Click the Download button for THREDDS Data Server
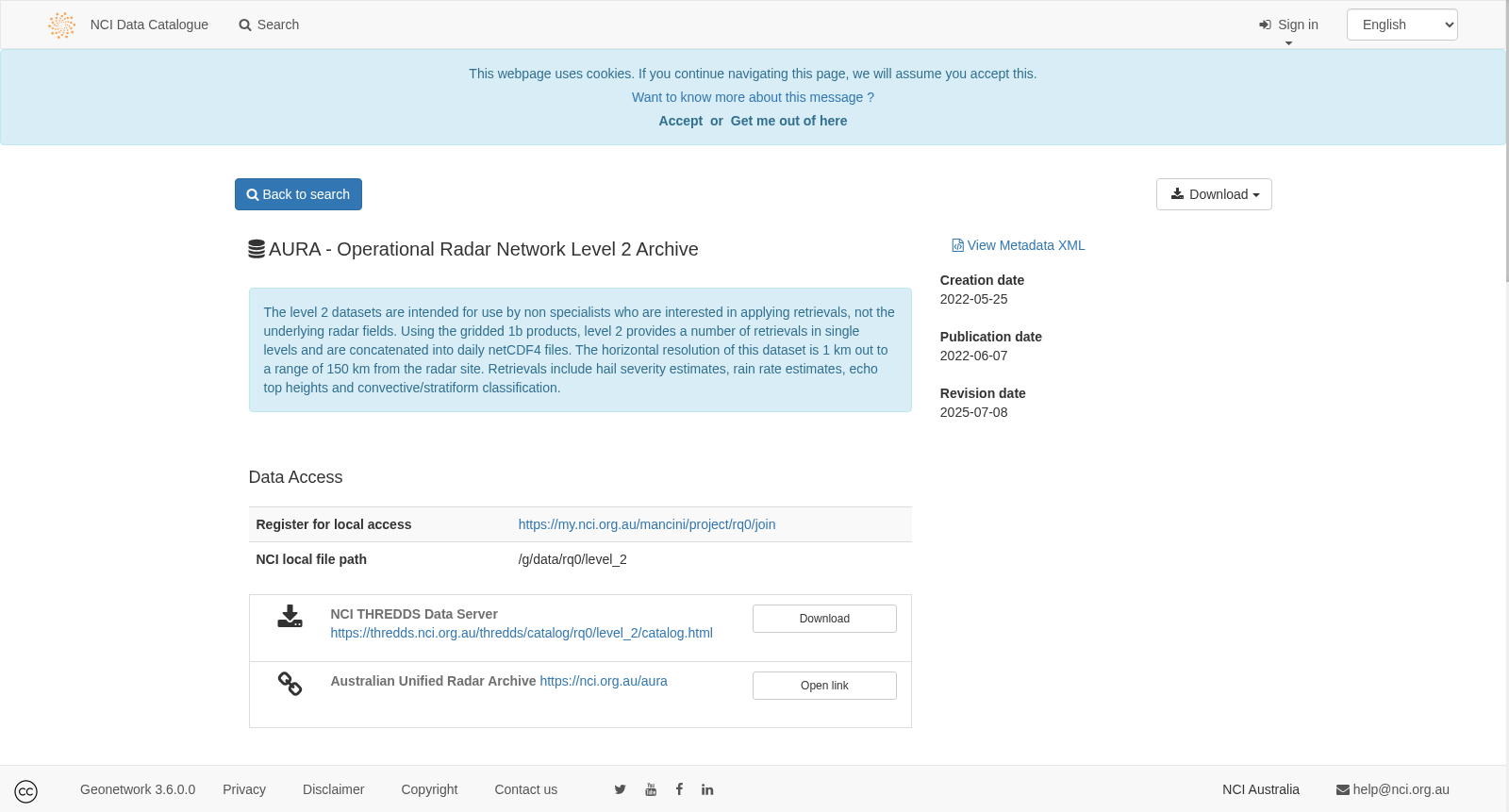The image size is (1509, 812). pyautogui.click(x=824, y=619)
